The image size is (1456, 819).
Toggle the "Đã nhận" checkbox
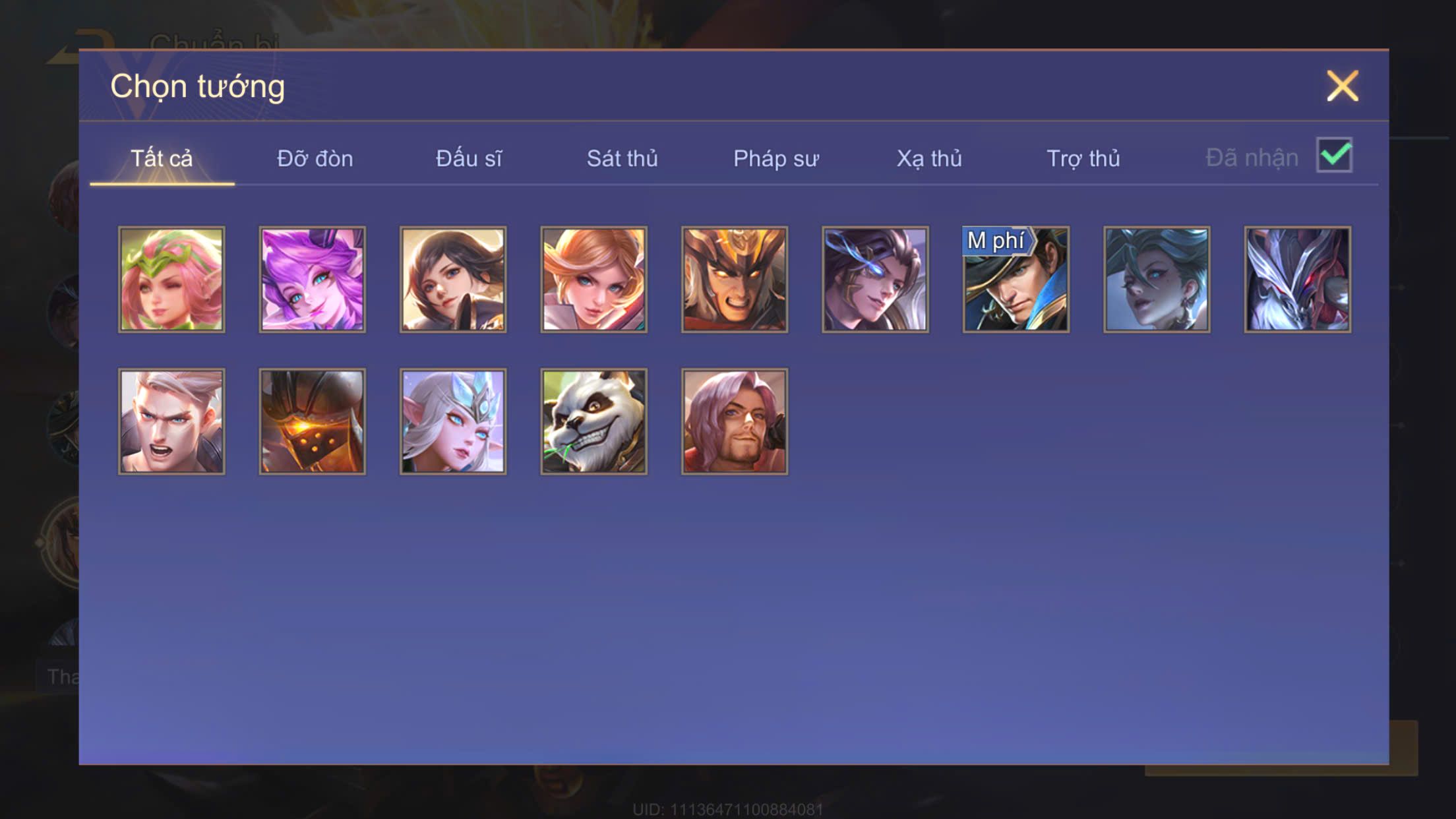tap(1334, 156)
